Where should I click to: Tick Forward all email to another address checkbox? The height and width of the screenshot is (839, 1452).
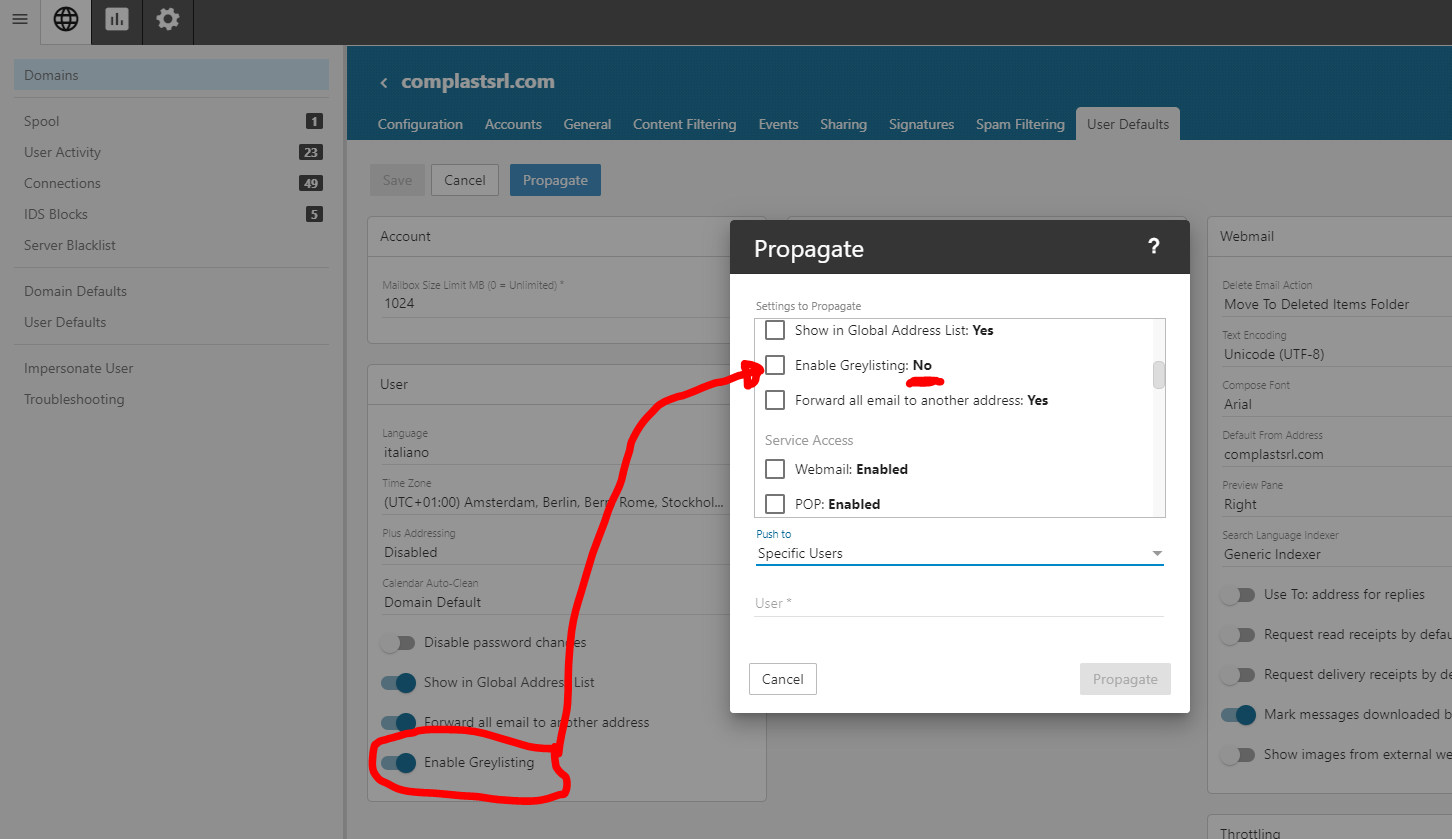[775, 400]
